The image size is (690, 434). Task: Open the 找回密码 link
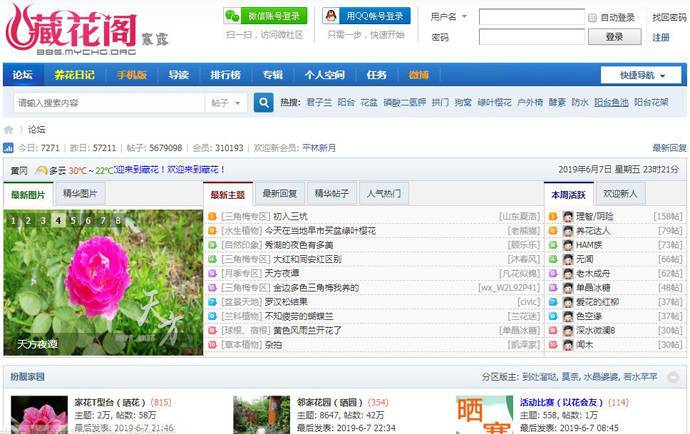pyautogui.click(x=669, y=17)
